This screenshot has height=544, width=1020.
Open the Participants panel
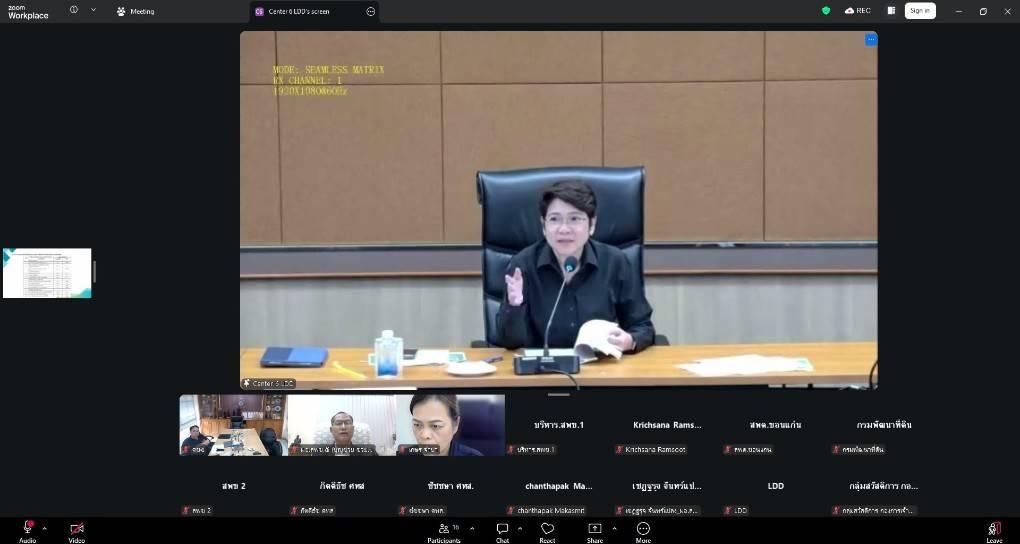[443, 528]
